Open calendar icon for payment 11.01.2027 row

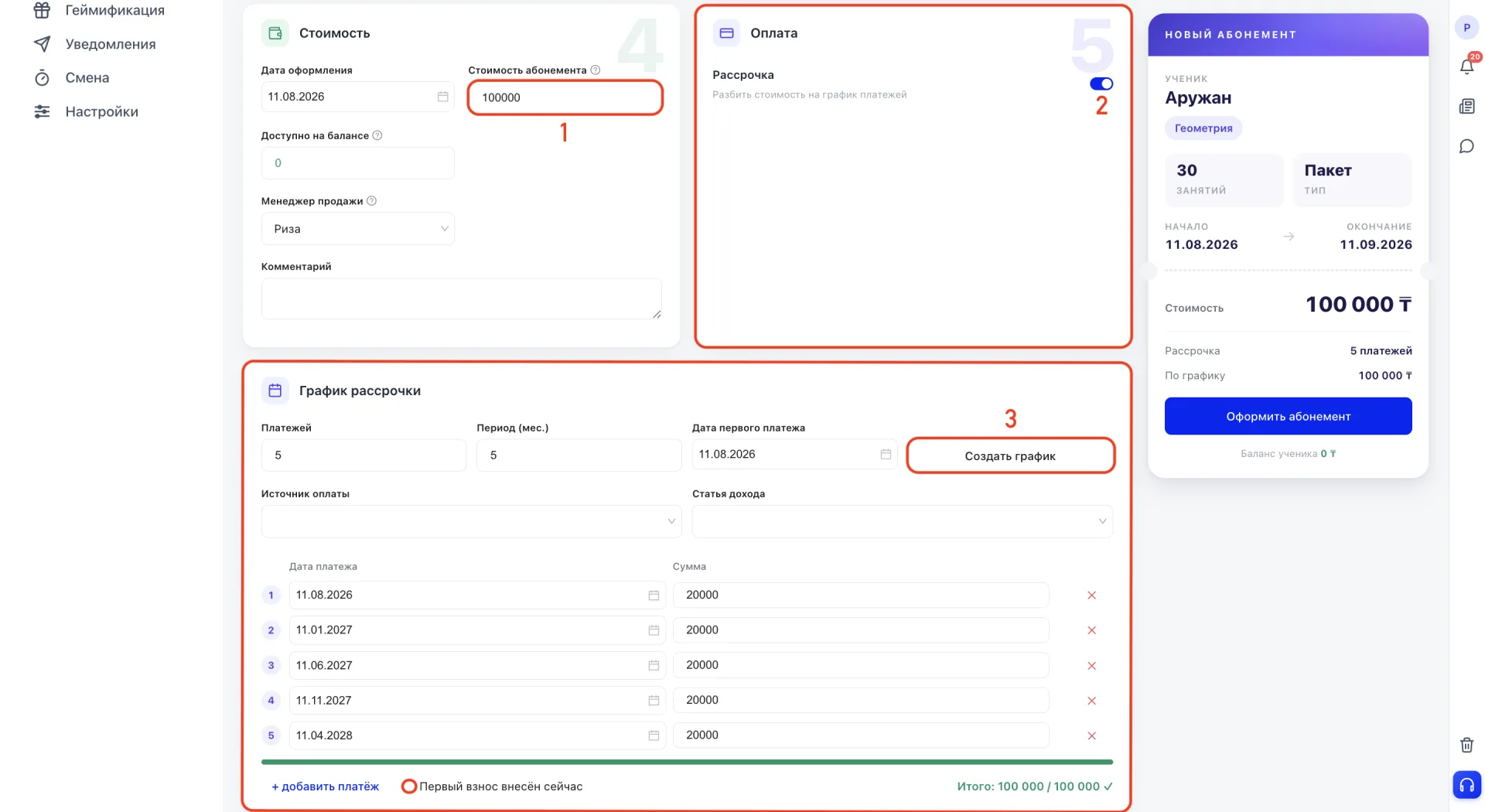(654, 630)
